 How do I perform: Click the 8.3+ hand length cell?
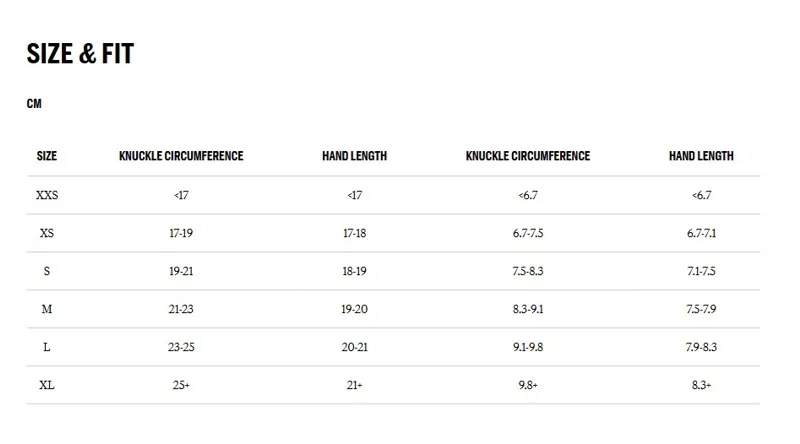point(701,385)
